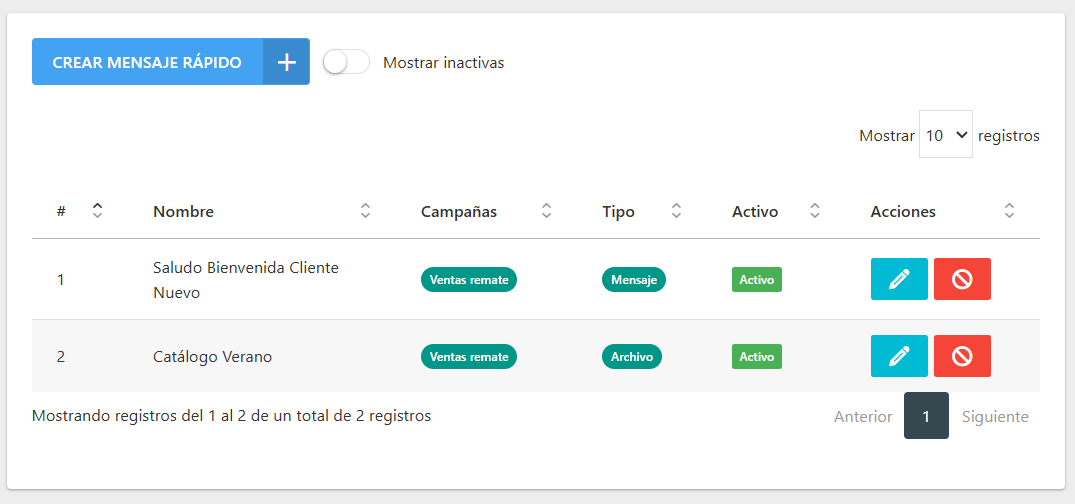Sort table by Activo column arrows
Image resolution: width=1075 pixels, height=504 pixels.
pyautogui.click(x=815, y=211)
